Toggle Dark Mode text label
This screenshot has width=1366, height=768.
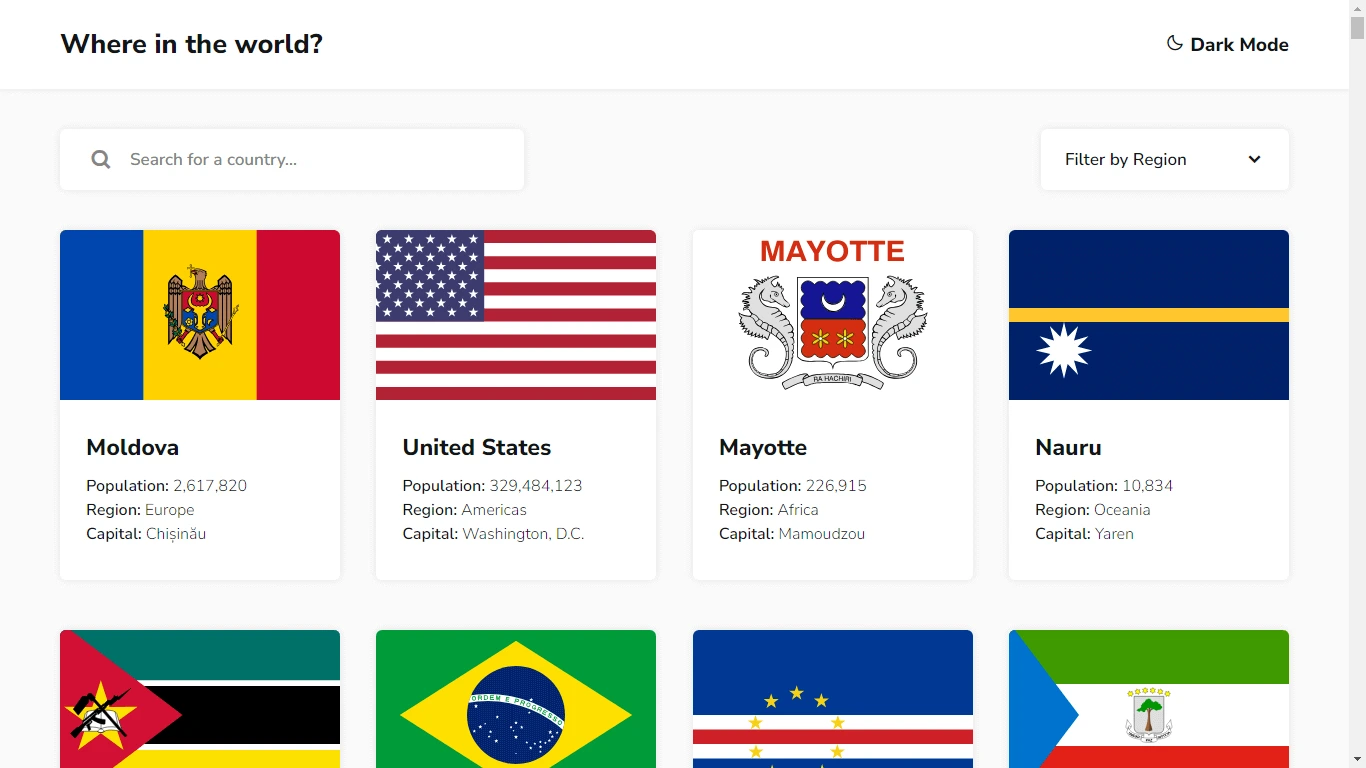coord(1239,45)
